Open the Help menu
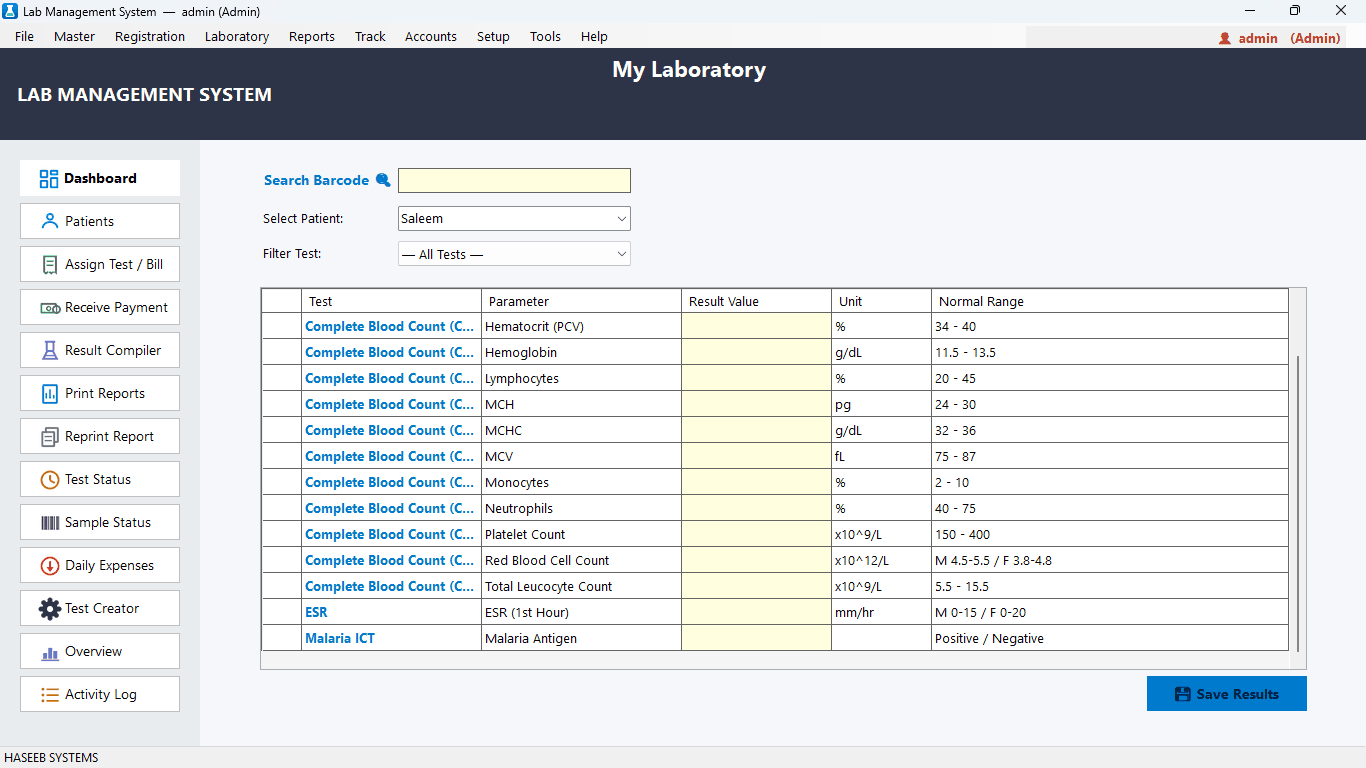This screenshot has width=1366, height=768. click(594, 36)
